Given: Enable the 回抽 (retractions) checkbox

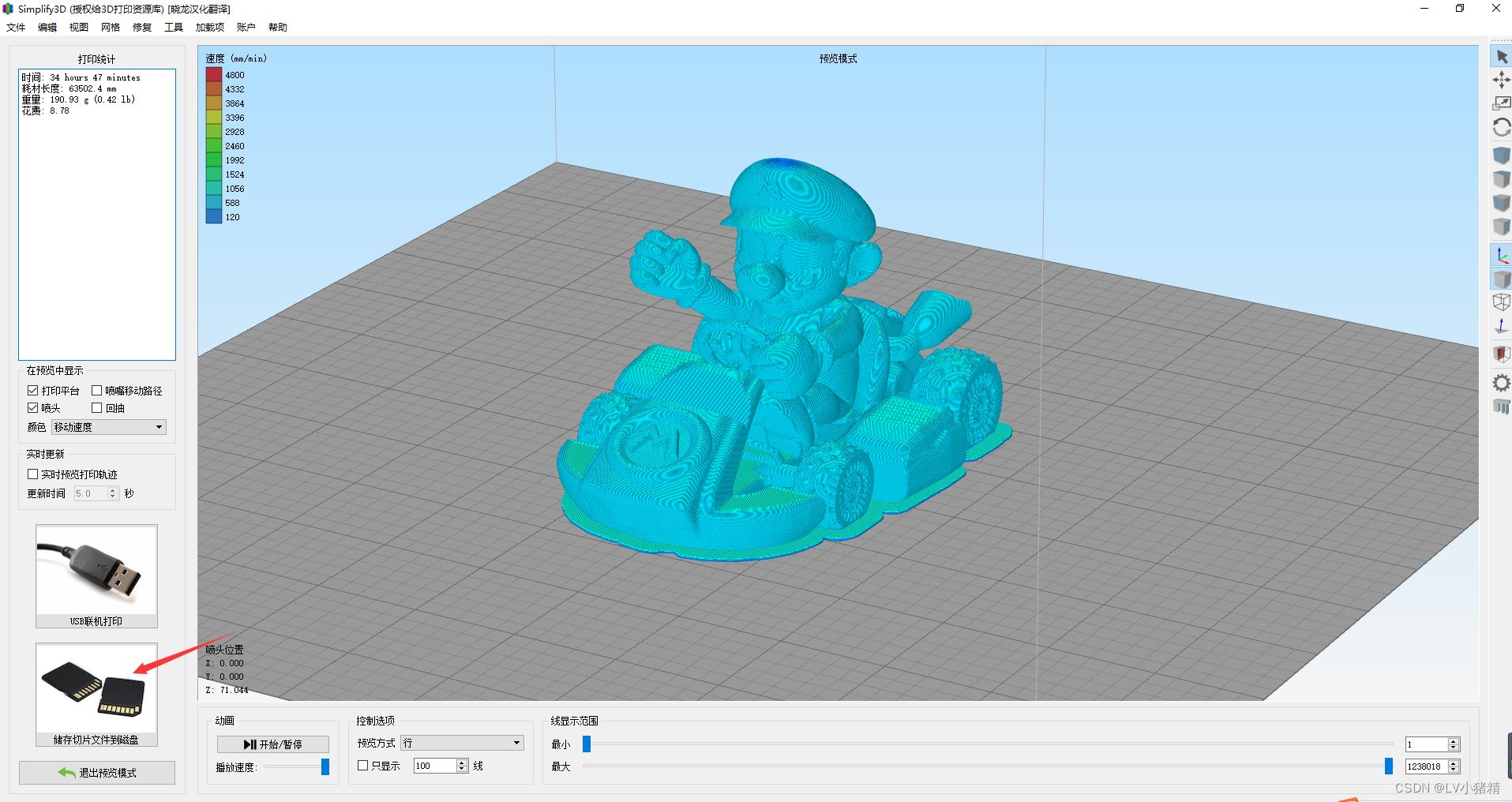Looking at the screenshot, I should point(96,408).
